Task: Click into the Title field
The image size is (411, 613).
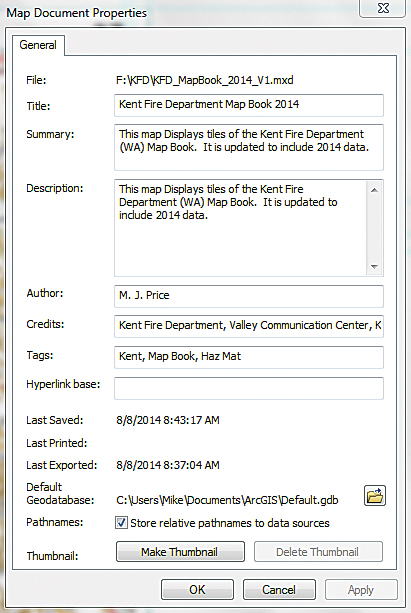Action: point(249,105)
